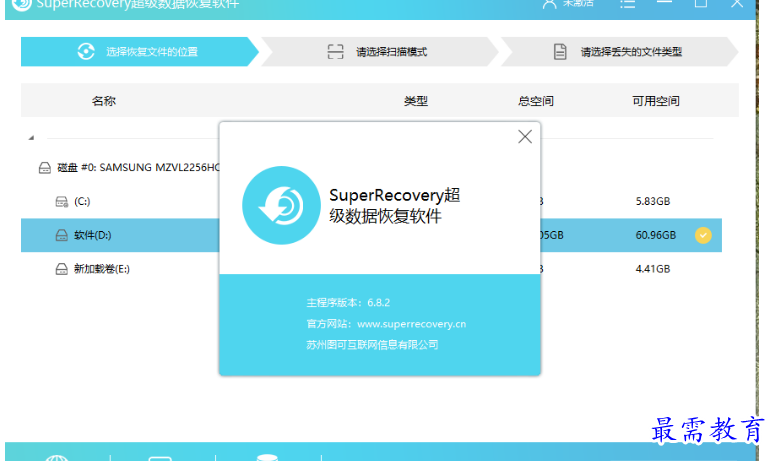Click the 软件(D:) drive icon
The image size is (773, 461).
(62, 235)
